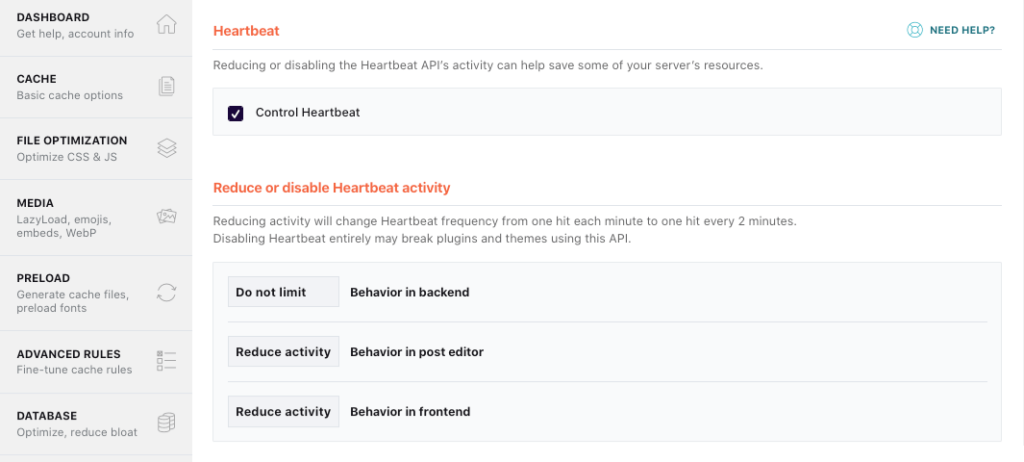Open the Behavior in frontend dropdown

coord(283,411)
